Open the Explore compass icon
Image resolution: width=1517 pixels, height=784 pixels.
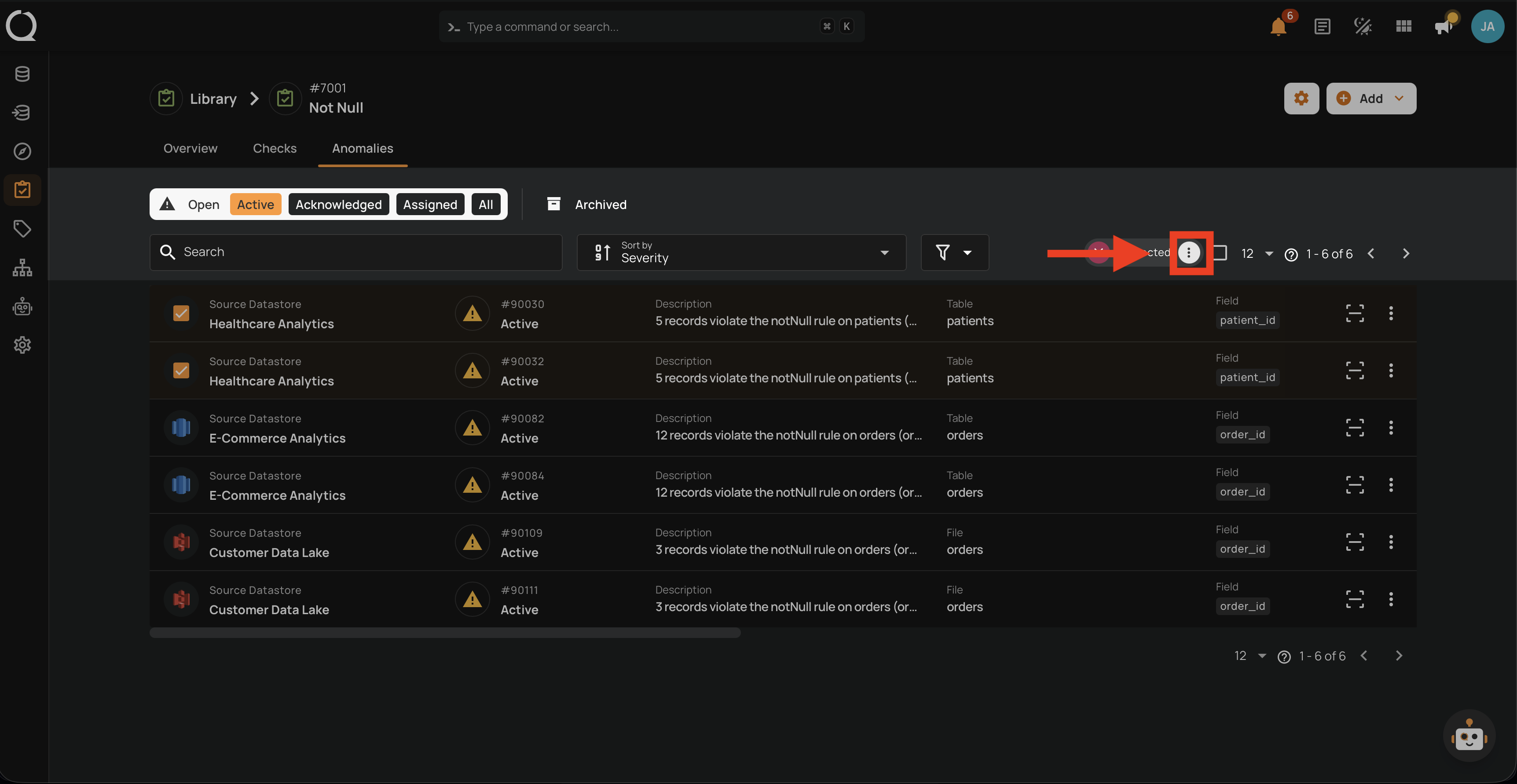click(22, 151)
